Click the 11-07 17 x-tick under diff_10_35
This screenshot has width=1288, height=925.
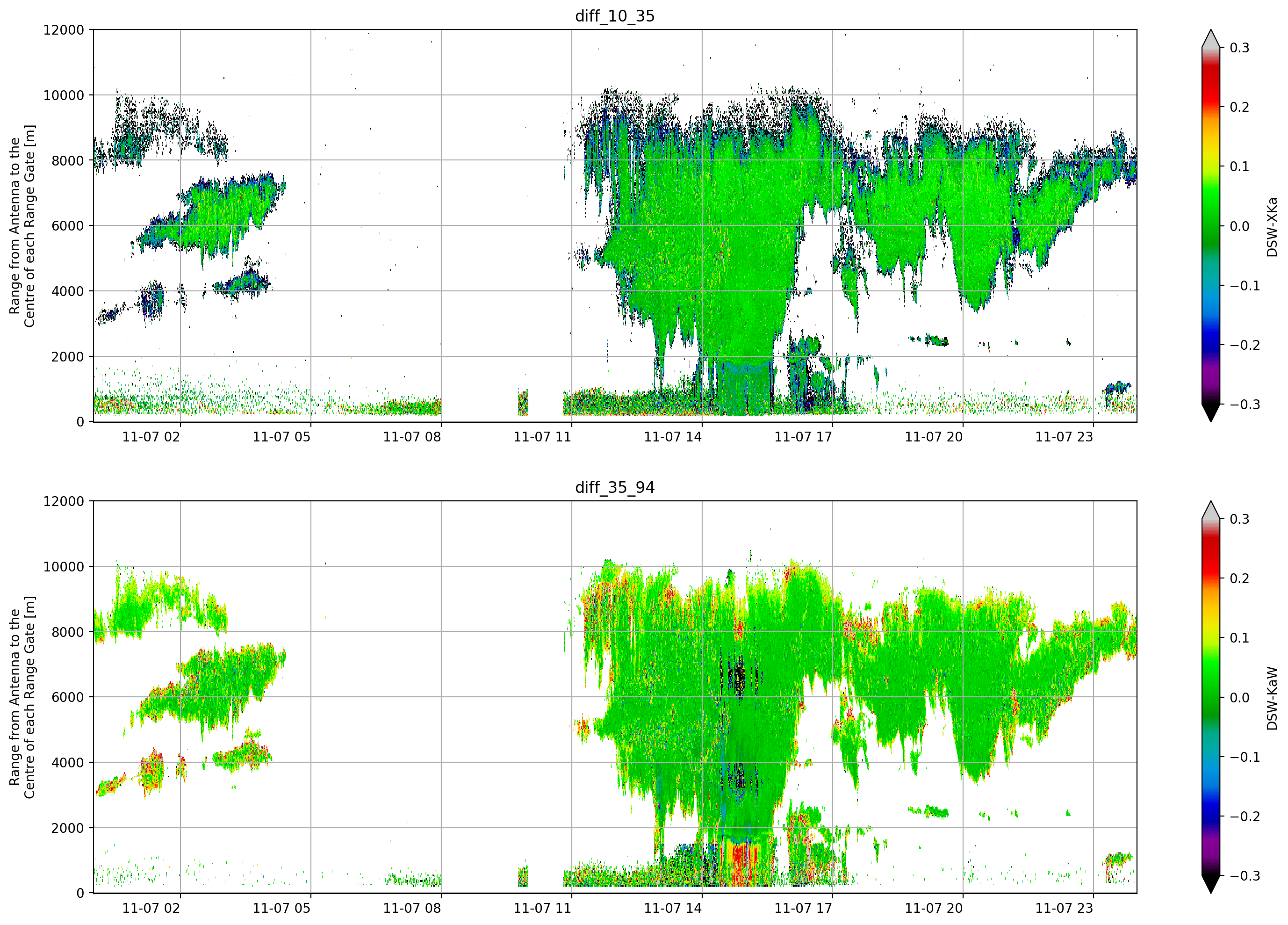click(803, 437)
